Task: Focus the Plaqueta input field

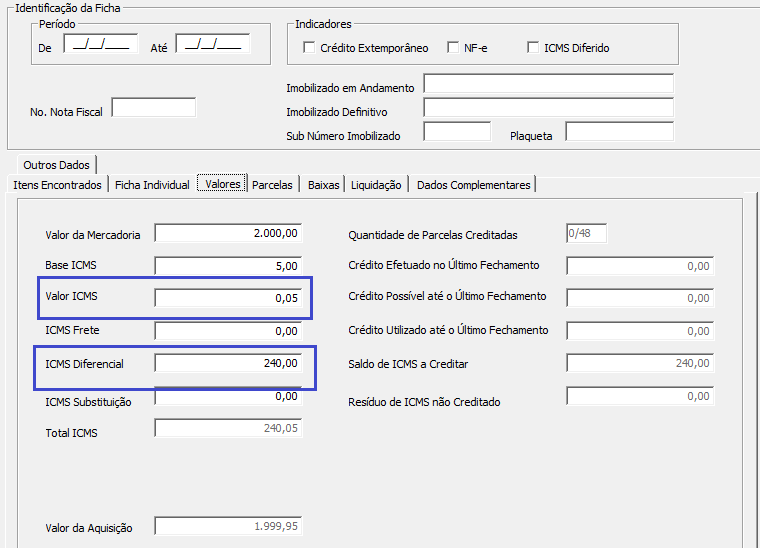Action: coord(619,132)
